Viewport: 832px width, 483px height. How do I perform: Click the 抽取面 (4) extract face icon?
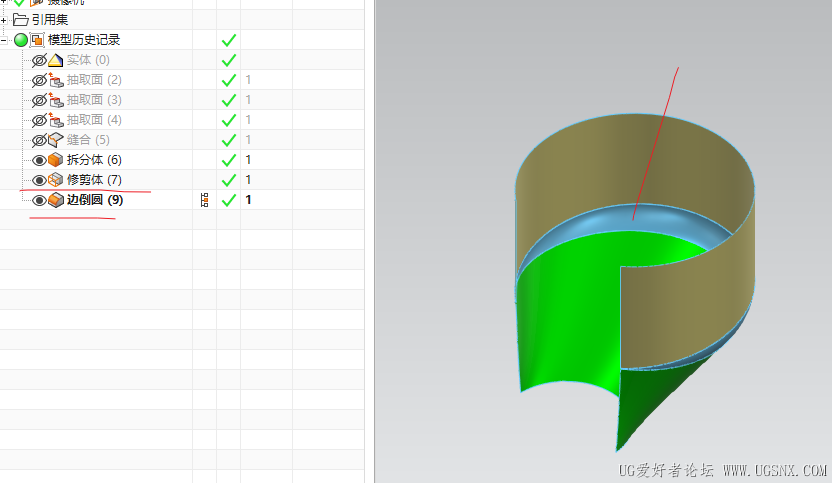(x=56, y=120)
